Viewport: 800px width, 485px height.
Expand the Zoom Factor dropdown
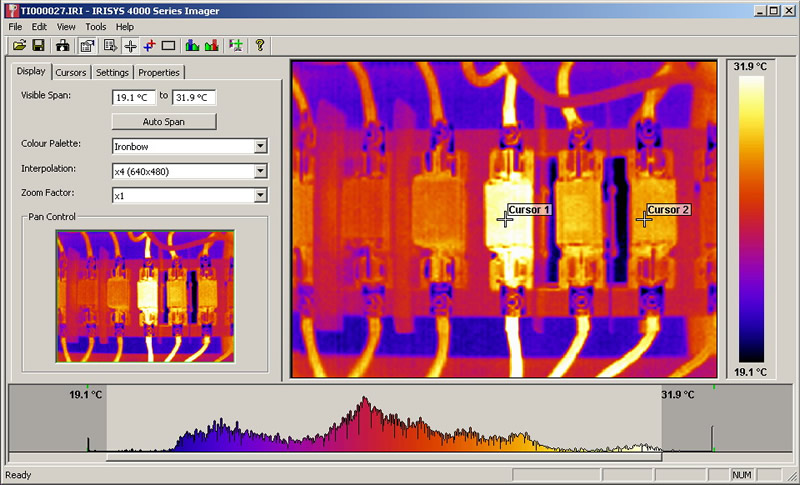tap(260, 195)
